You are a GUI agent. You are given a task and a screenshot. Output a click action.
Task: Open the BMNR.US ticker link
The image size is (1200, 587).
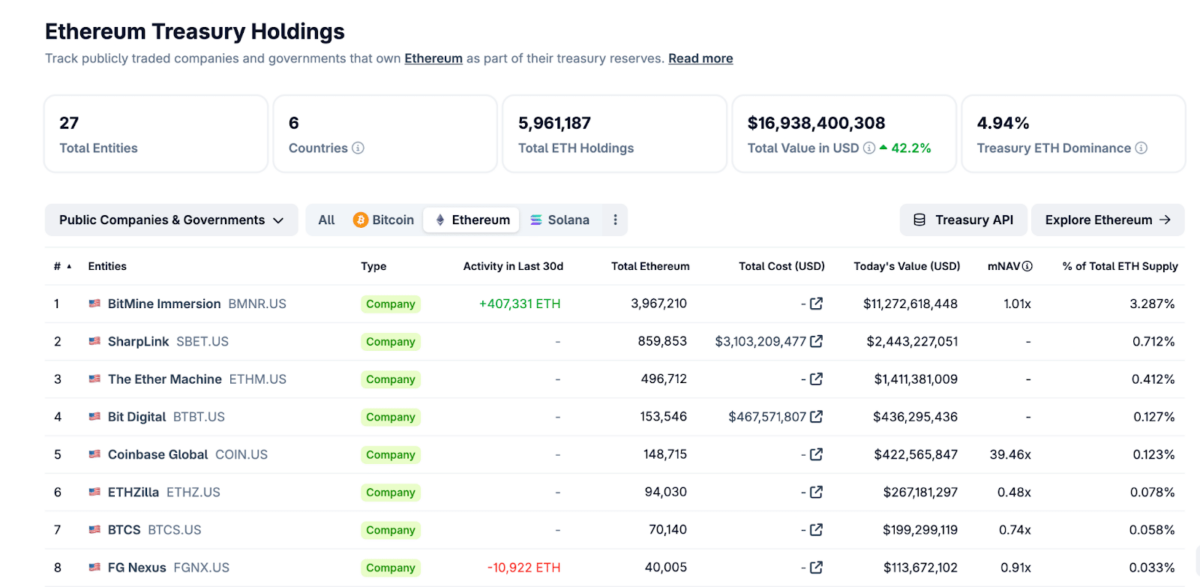pos(258,303)
